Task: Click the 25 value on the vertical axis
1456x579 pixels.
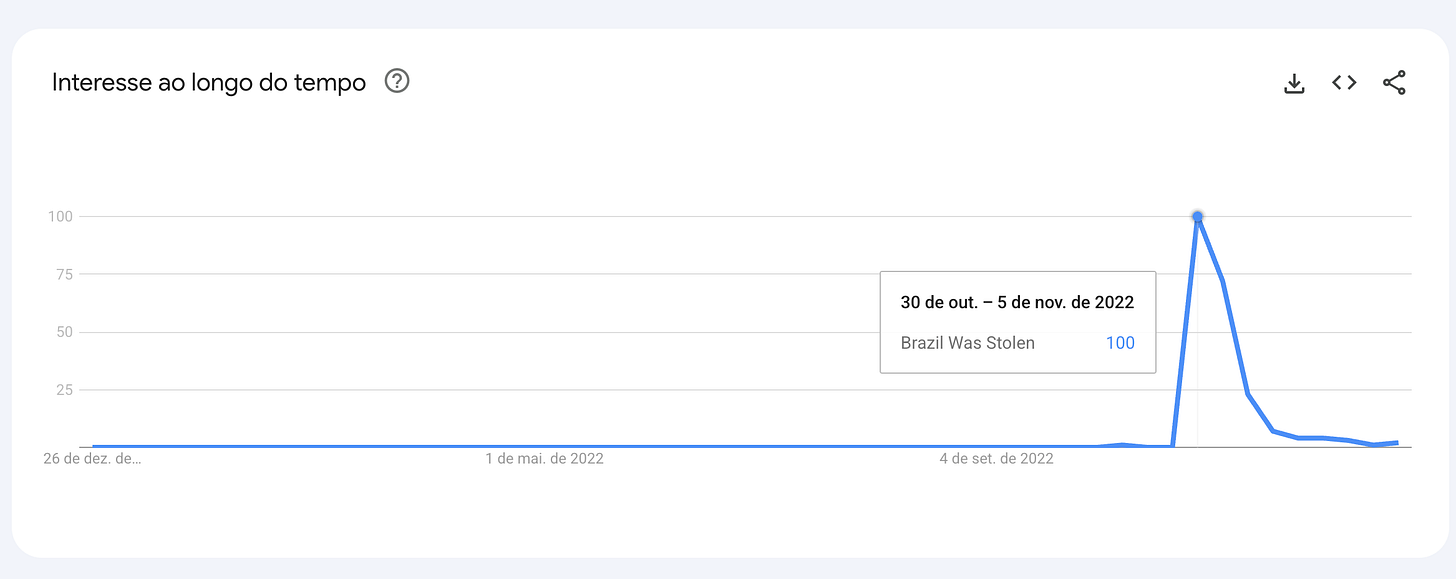Action: click(x=67, y=389)
